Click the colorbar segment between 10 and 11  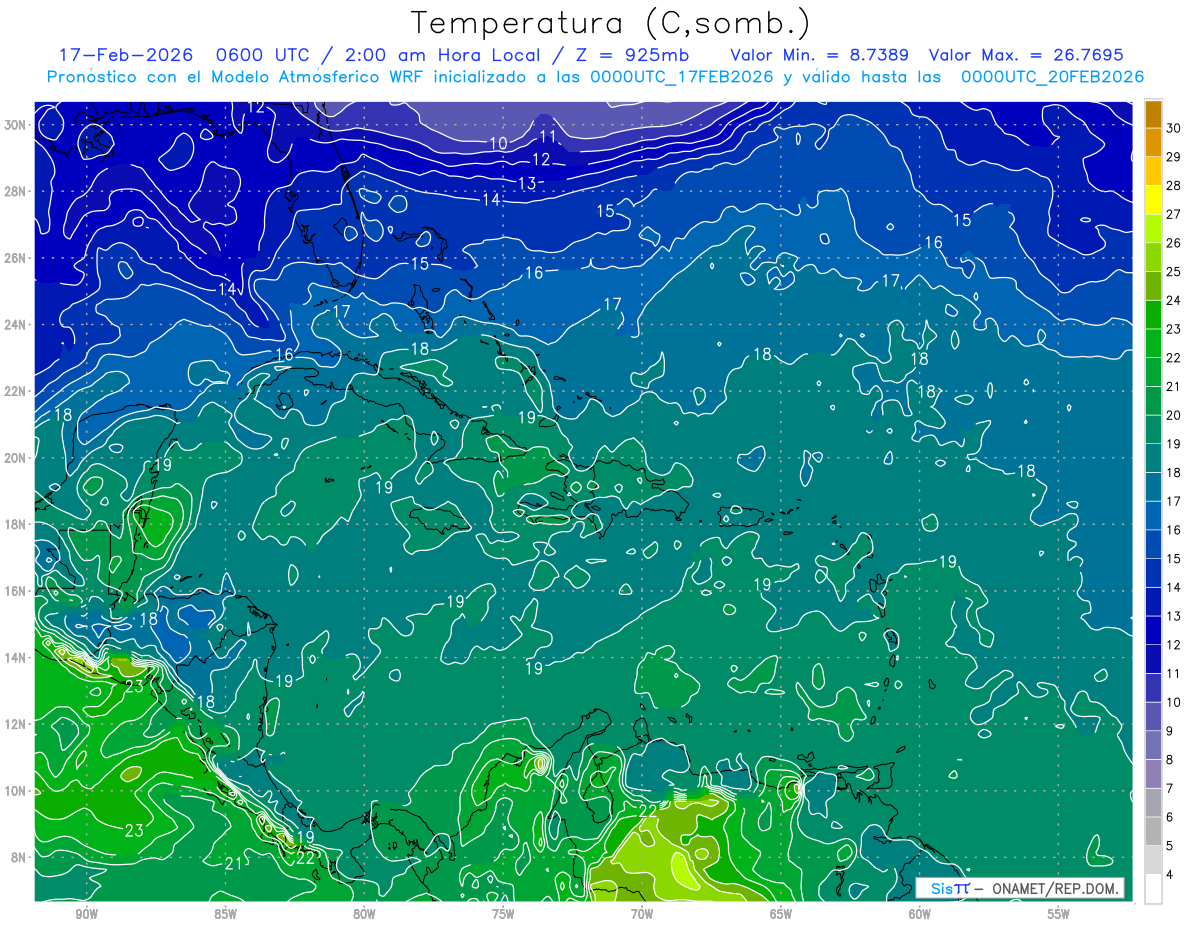point(1153,688)
